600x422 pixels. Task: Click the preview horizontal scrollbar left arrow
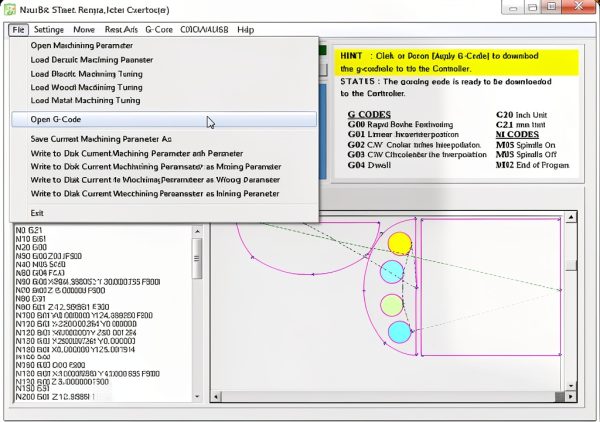pos(215,397)
